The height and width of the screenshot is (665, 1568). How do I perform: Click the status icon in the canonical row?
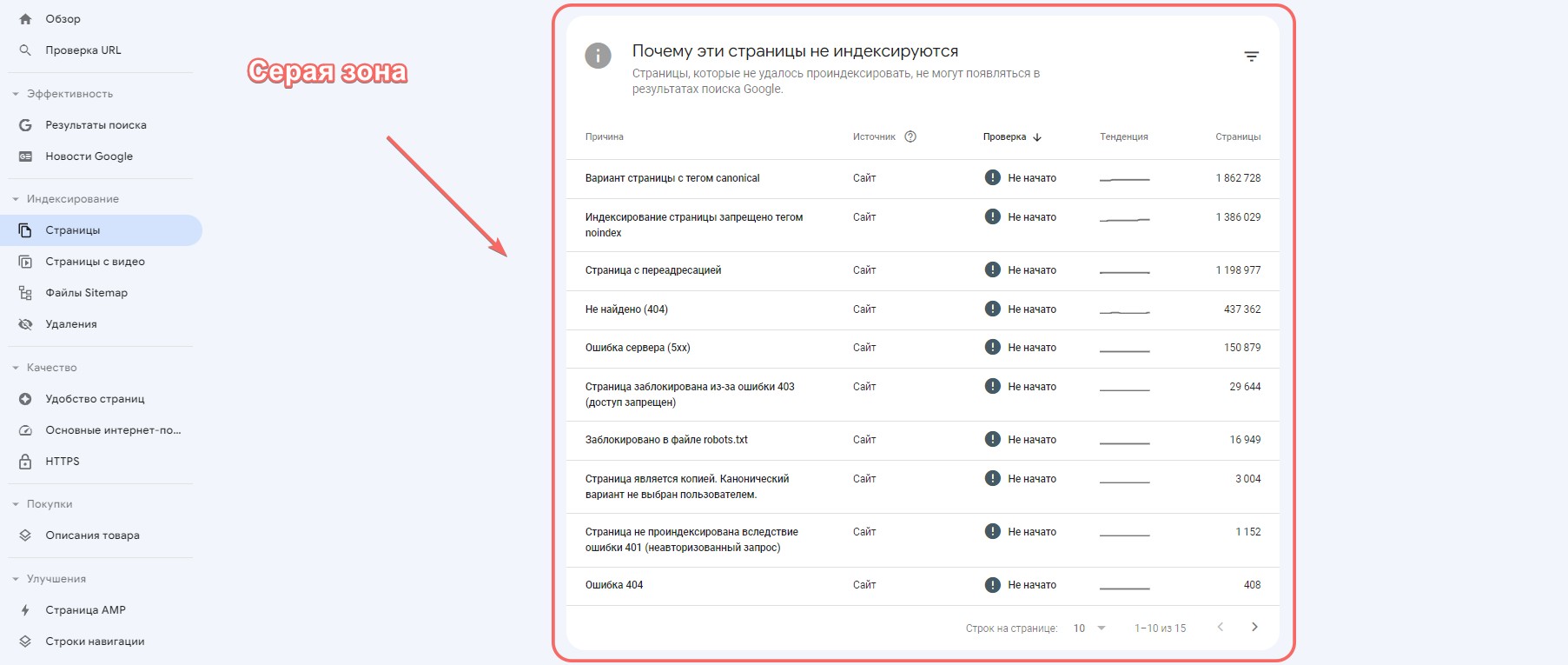click(993, 177)
